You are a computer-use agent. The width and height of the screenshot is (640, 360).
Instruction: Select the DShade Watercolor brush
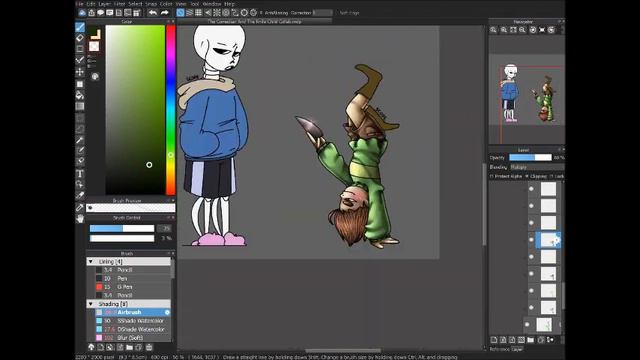pyautogui.click(x=133, y=329)
